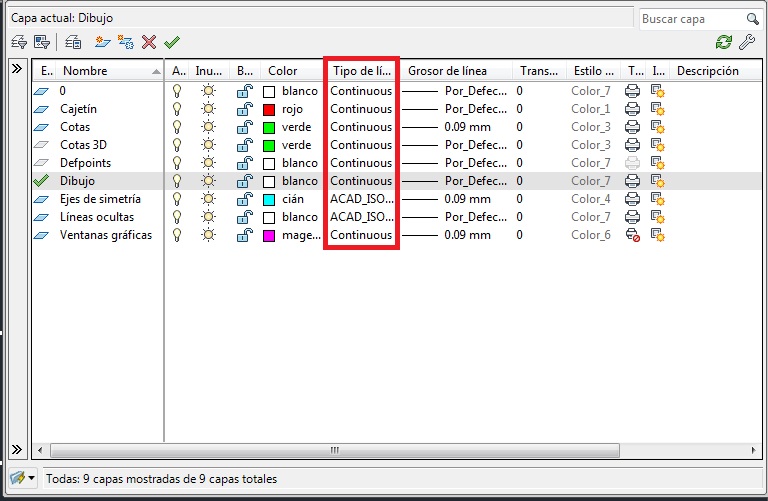The image size is (768, 501).
Task: Toggle plot icon for Defpoints layer
Action: [632, 163]
